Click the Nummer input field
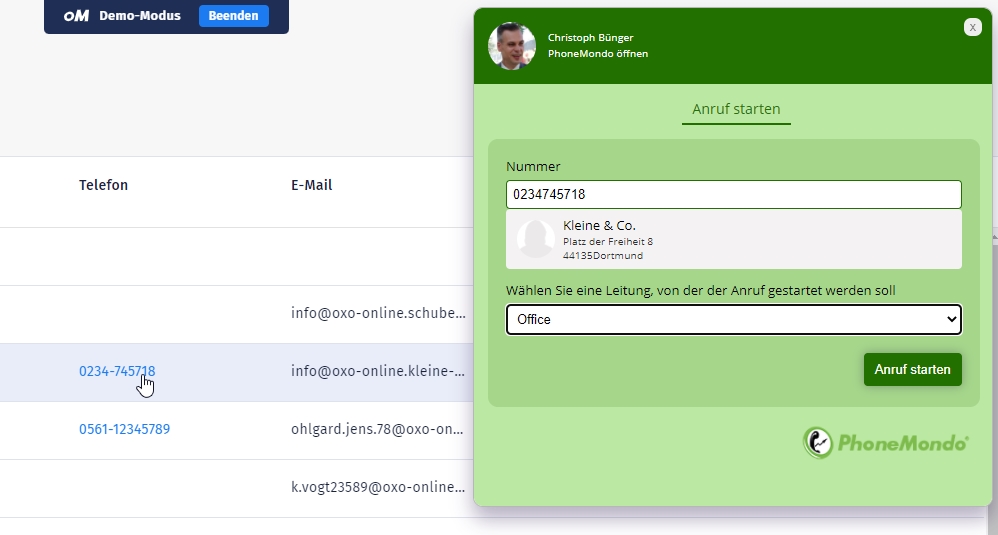The width and height of the screenshot is (998, 535). (733, 194)
